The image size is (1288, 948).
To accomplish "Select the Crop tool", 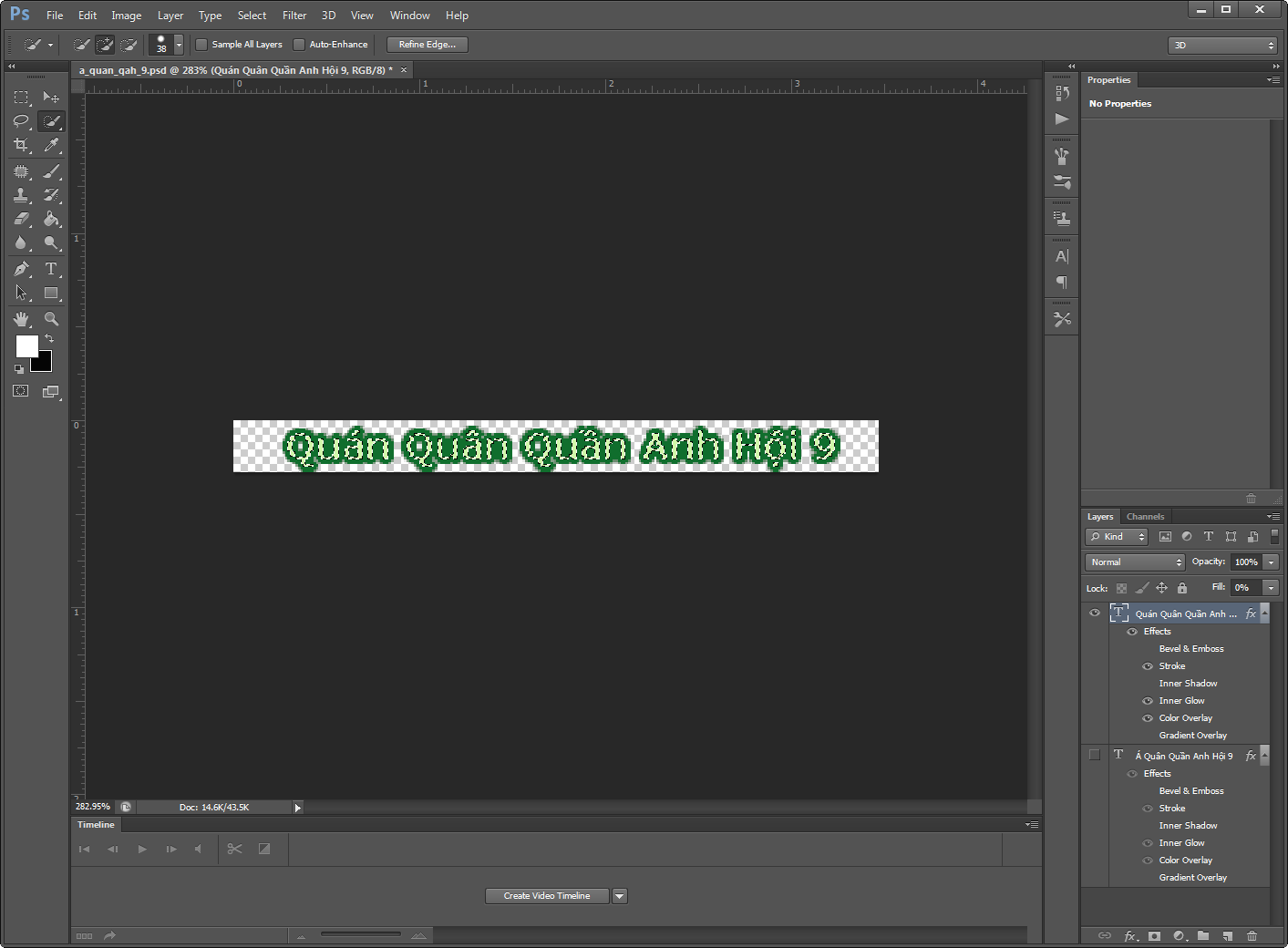I will [x=20, y=145].
